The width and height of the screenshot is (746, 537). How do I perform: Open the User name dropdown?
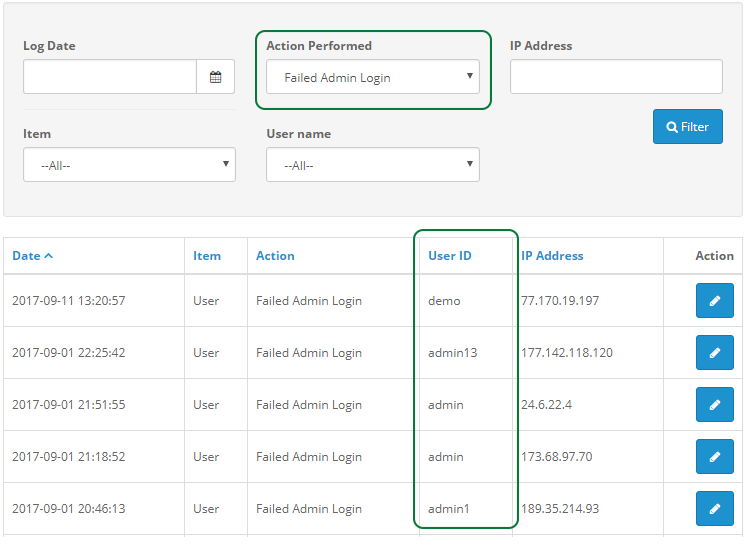(x=373, y=165)
